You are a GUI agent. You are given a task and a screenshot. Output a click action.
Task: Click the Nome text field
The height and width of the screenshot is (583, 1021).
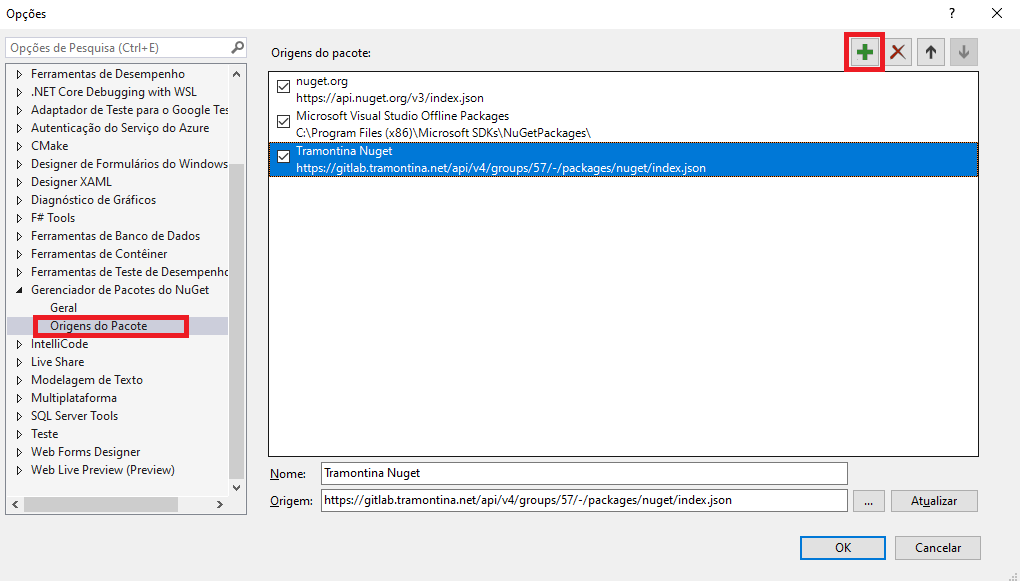click(583, 473)
